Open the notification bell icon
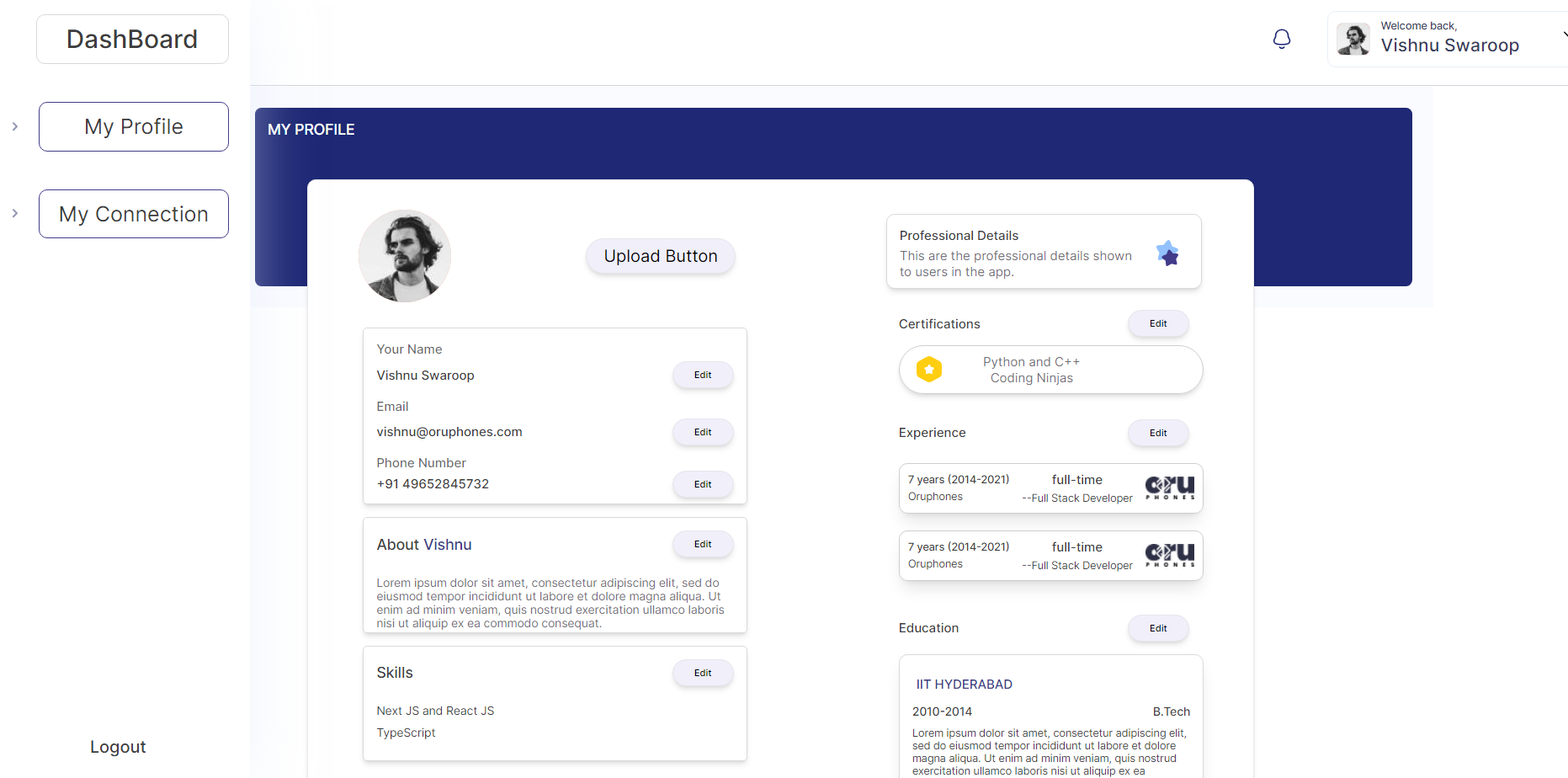The height and width of the screenshot is (778, 1568). (1282, 39)
